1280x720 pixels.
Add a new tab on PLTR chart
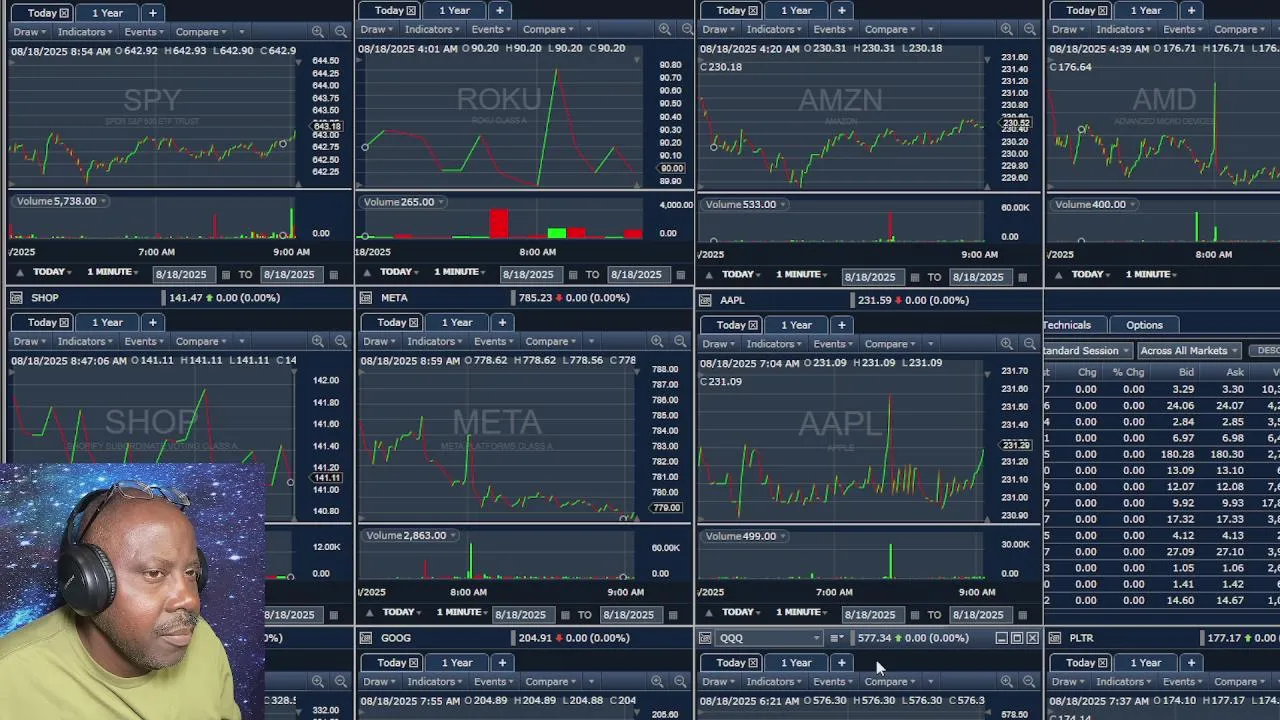pyautogui.click(x=1190, y=662)
